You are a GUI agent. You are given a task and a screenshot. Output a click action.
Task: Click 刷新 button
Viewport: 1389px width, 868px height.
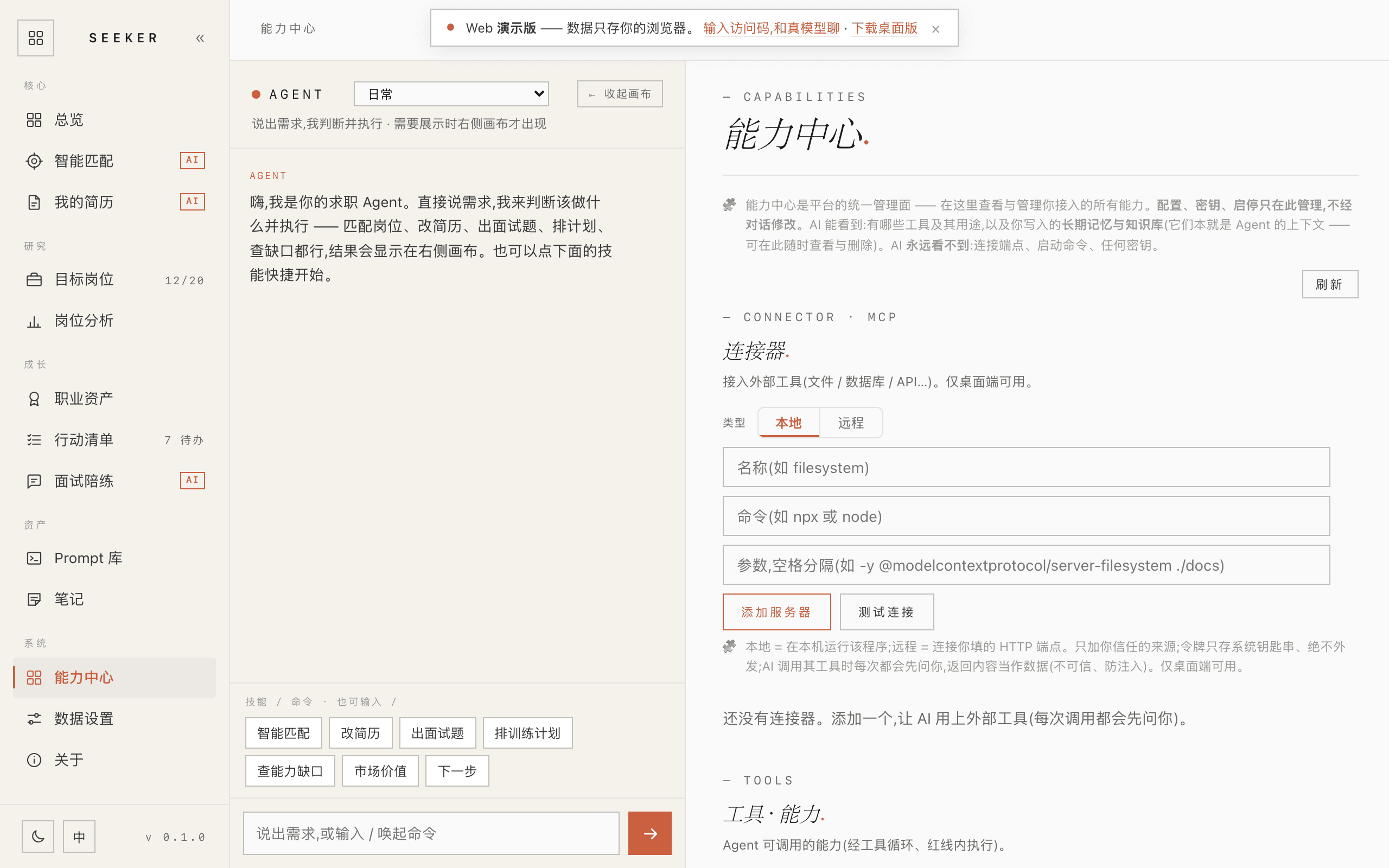click(x=1330, y=284)
